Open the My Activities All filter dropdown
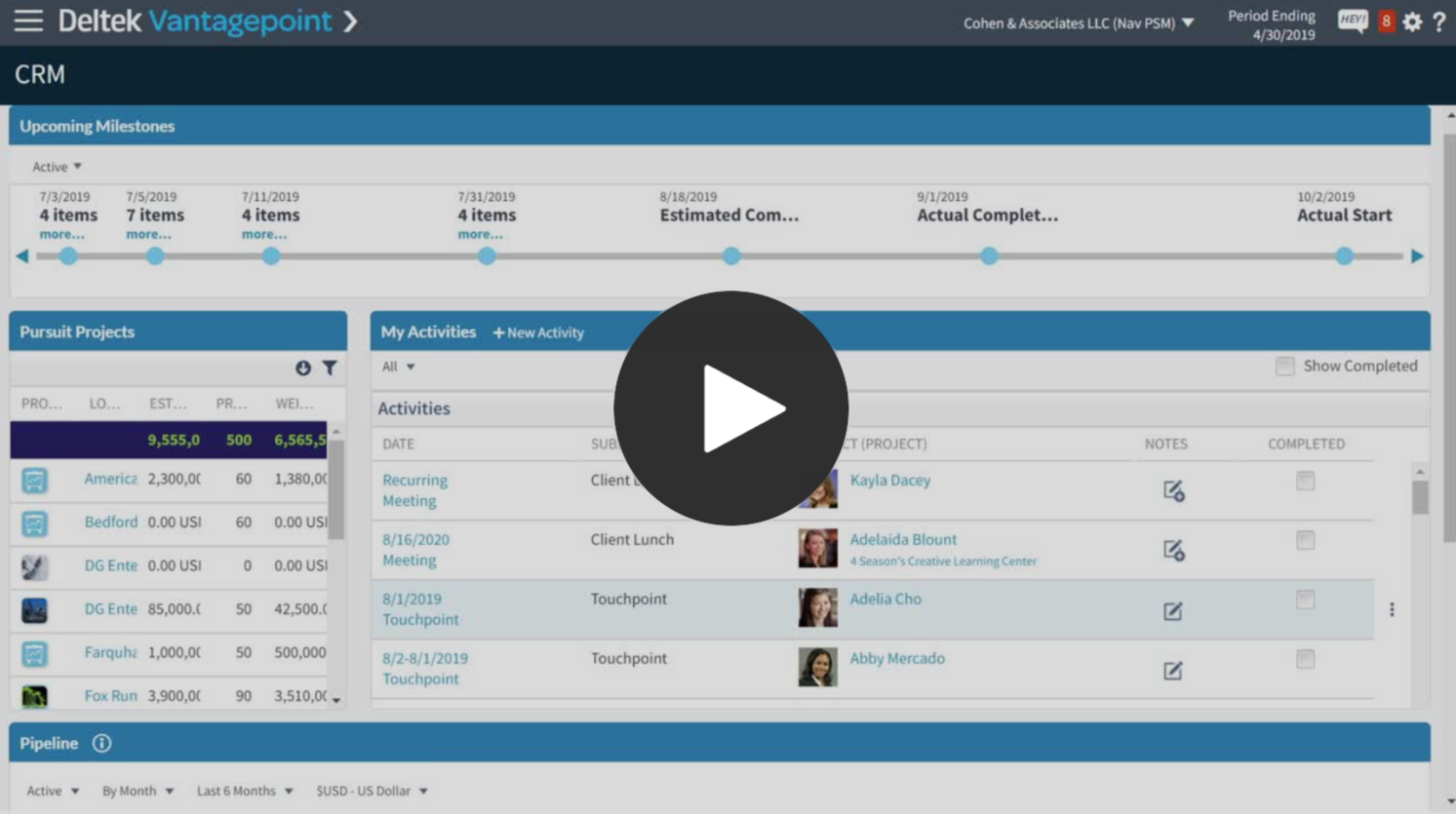Image resolution: width=1456 pixels, height=814 pixels. tap(398, 367)
